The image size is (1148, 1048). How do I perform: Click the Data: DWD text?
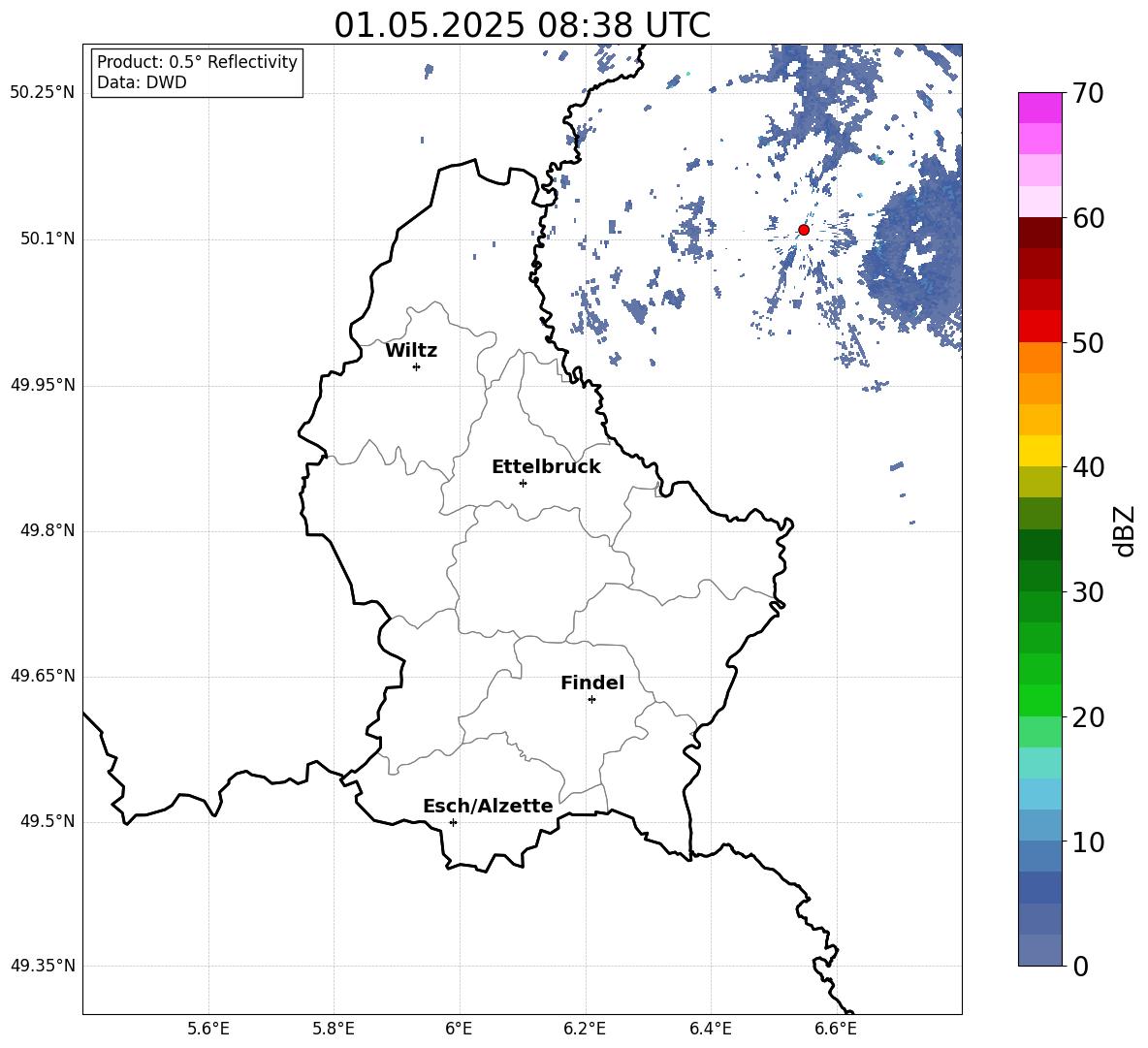point(142,82)
